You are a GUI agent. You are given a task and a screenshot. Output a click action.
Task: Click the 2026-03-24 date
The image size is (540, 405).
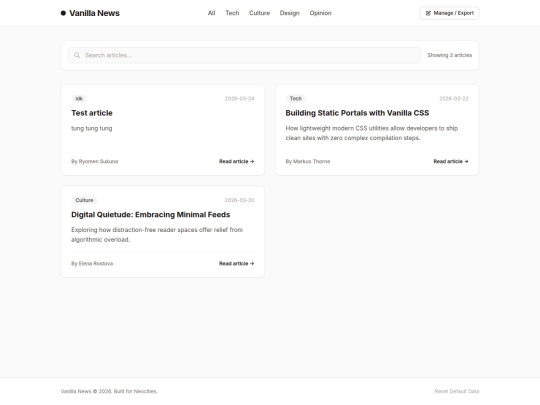point(239,98)
